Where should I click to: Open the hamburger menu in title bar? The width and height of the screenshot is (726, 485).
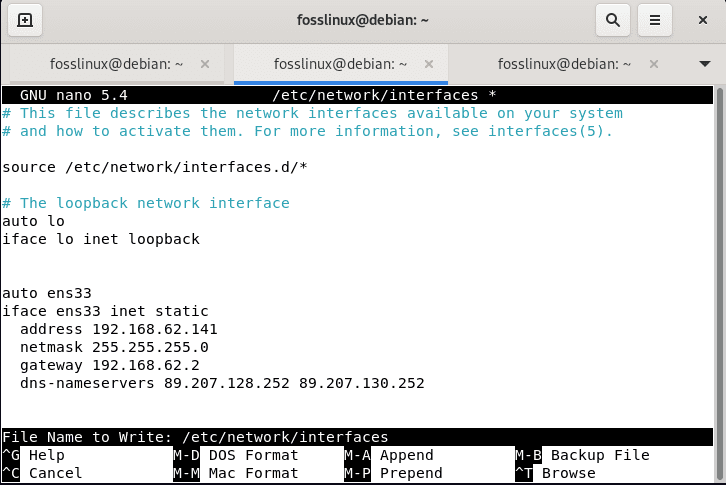[x=654, y=19]
